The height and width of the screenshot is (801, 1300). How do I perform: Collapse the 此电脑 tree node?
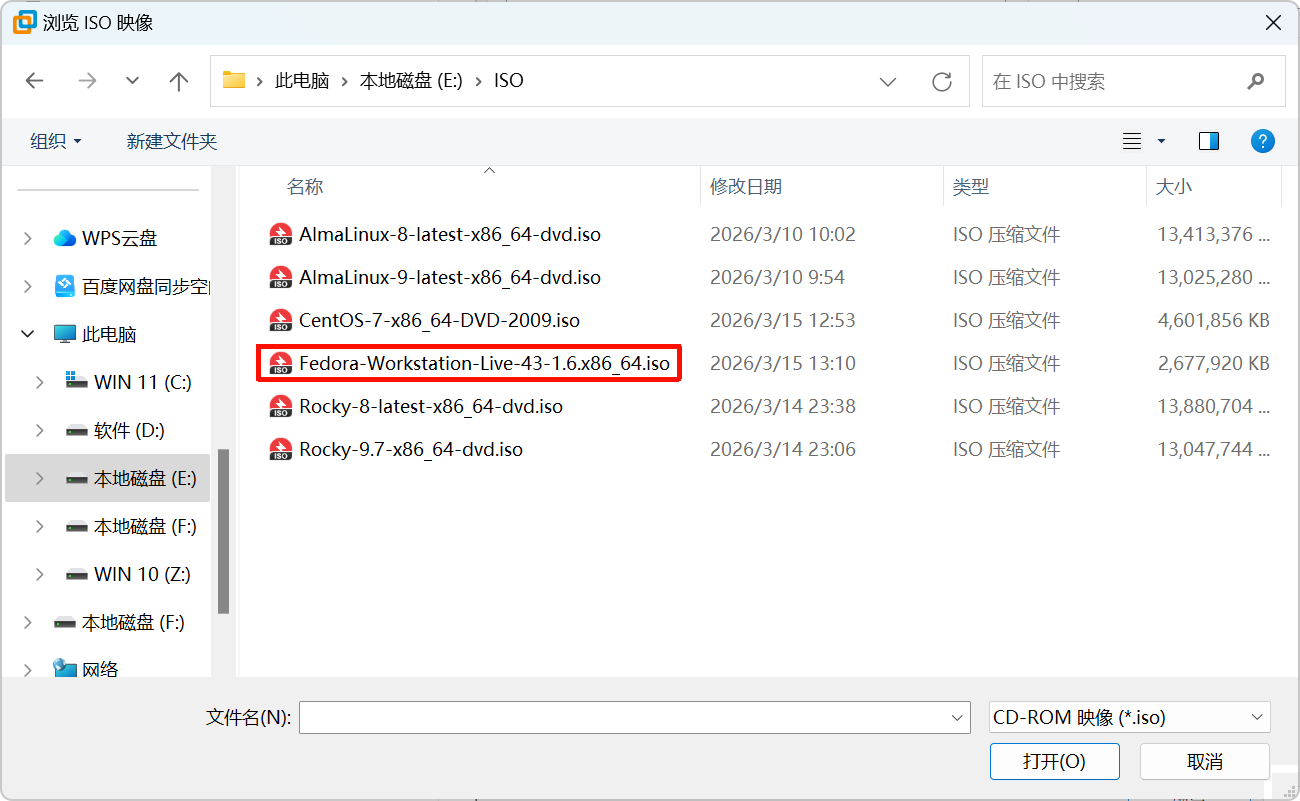(x=28, y=334)
